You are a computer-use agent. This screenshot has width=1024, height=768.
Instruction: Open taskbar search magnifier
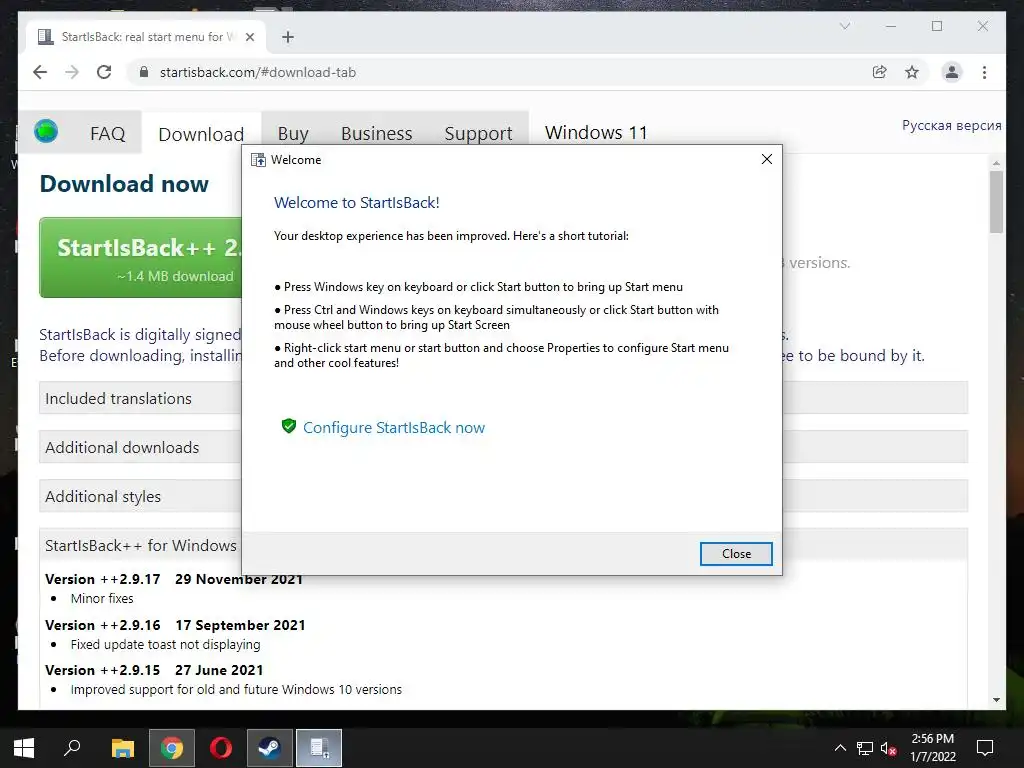pos(72,748)
